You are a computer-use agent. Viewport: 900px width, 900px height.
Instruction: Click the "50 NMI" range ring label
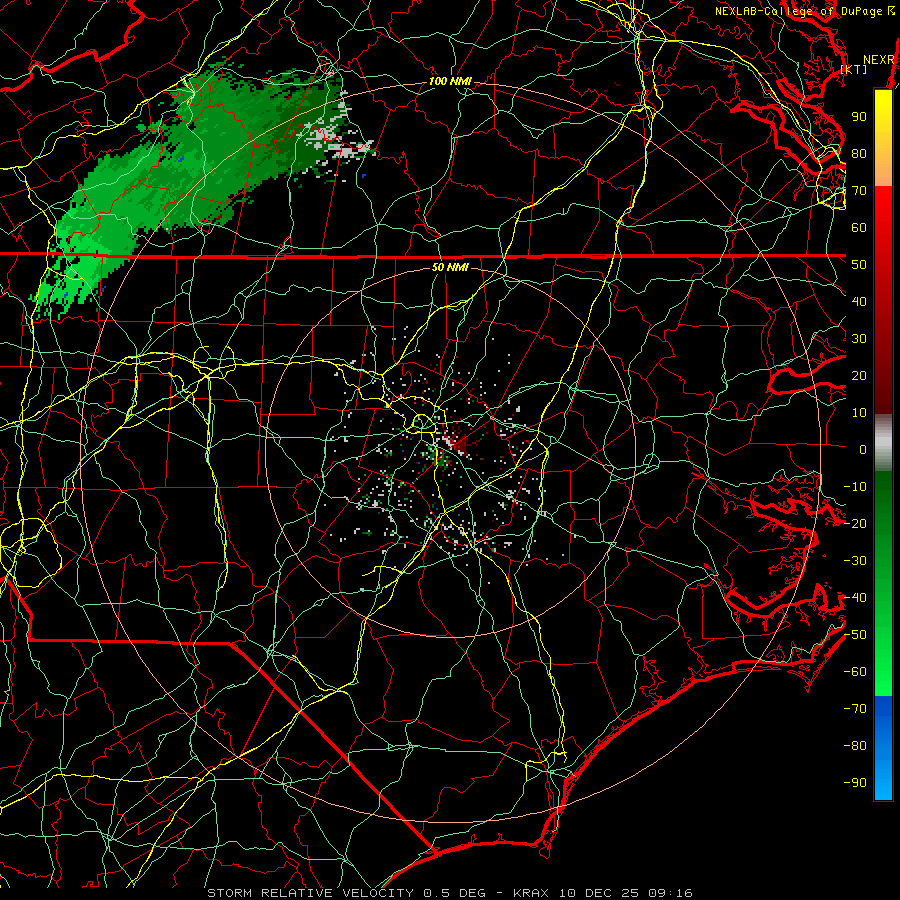click(x=450, y=267)
